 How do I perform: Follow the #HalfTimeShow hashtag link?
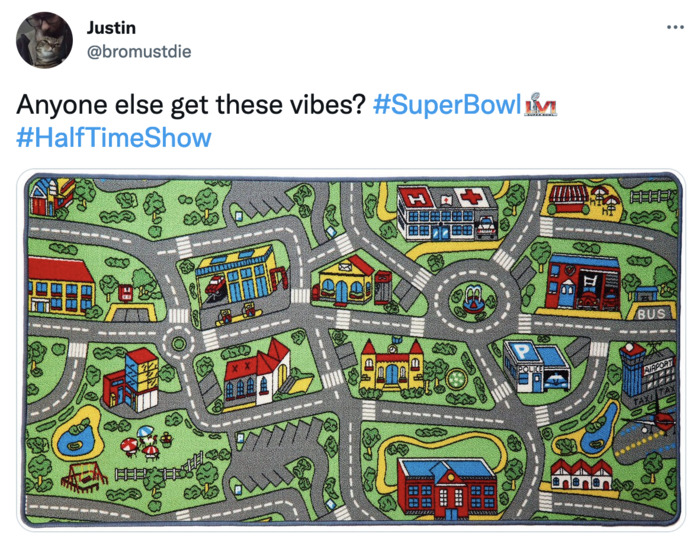click(x=114, y=138)
